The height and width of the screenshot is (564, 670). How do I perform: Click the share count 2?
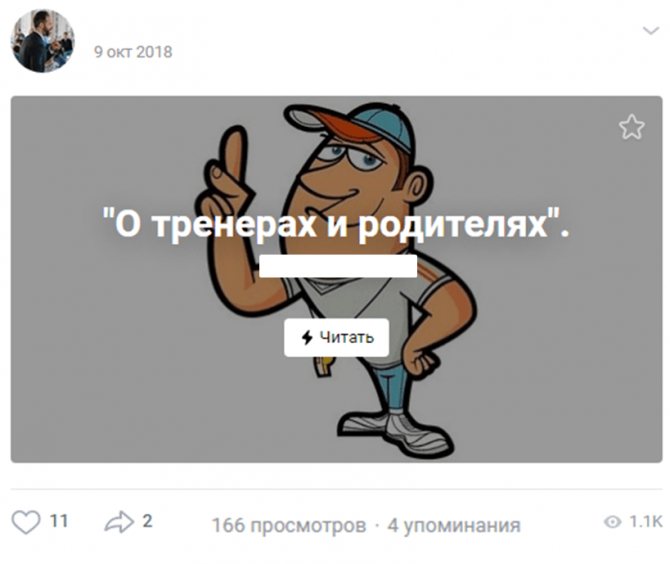click(147, 521)
